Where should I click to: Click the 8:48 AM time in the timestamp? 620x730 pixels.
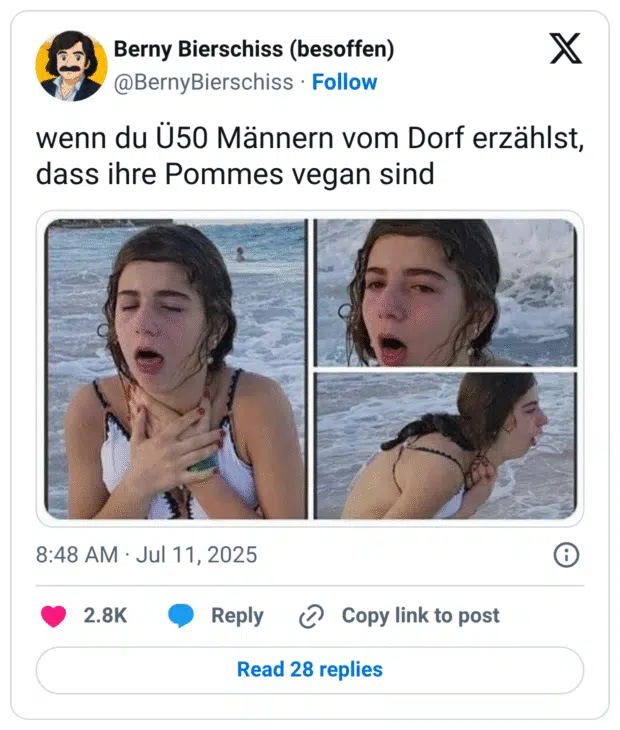pos(76,555)
